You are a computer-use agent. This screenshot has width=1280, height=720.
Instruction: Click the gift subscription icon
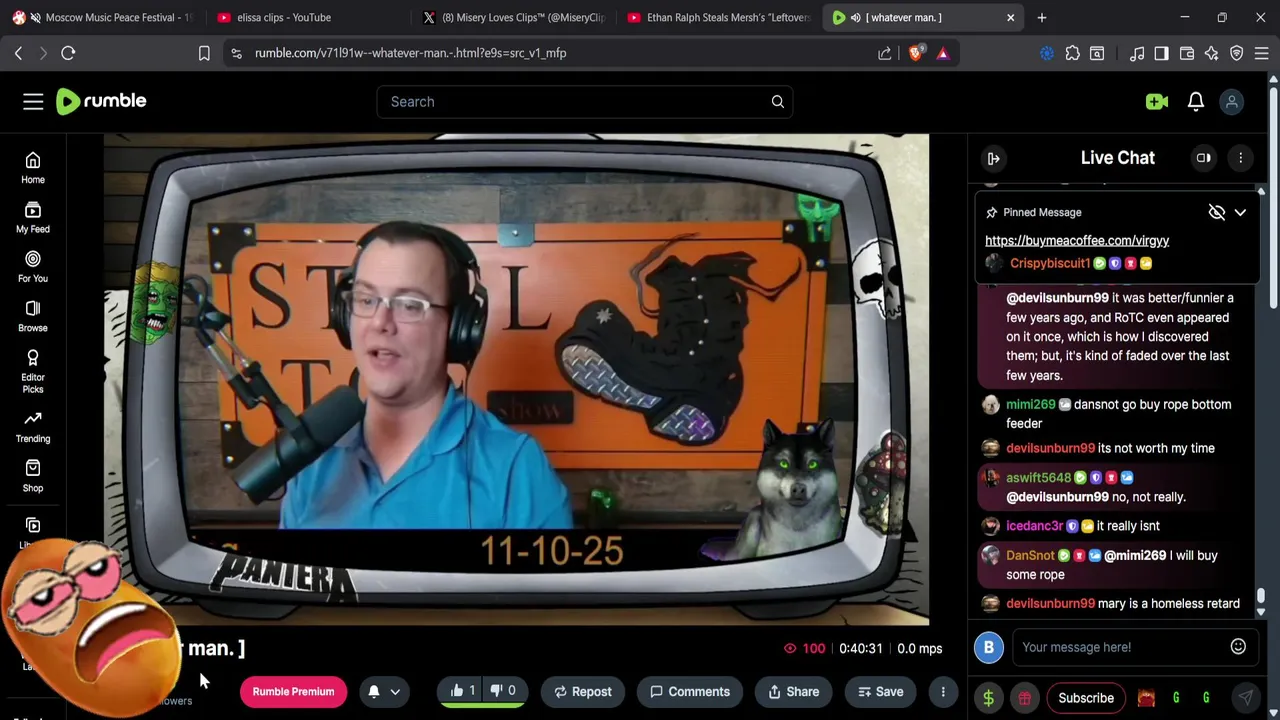pyautogui.click(x=1025, y=698)
